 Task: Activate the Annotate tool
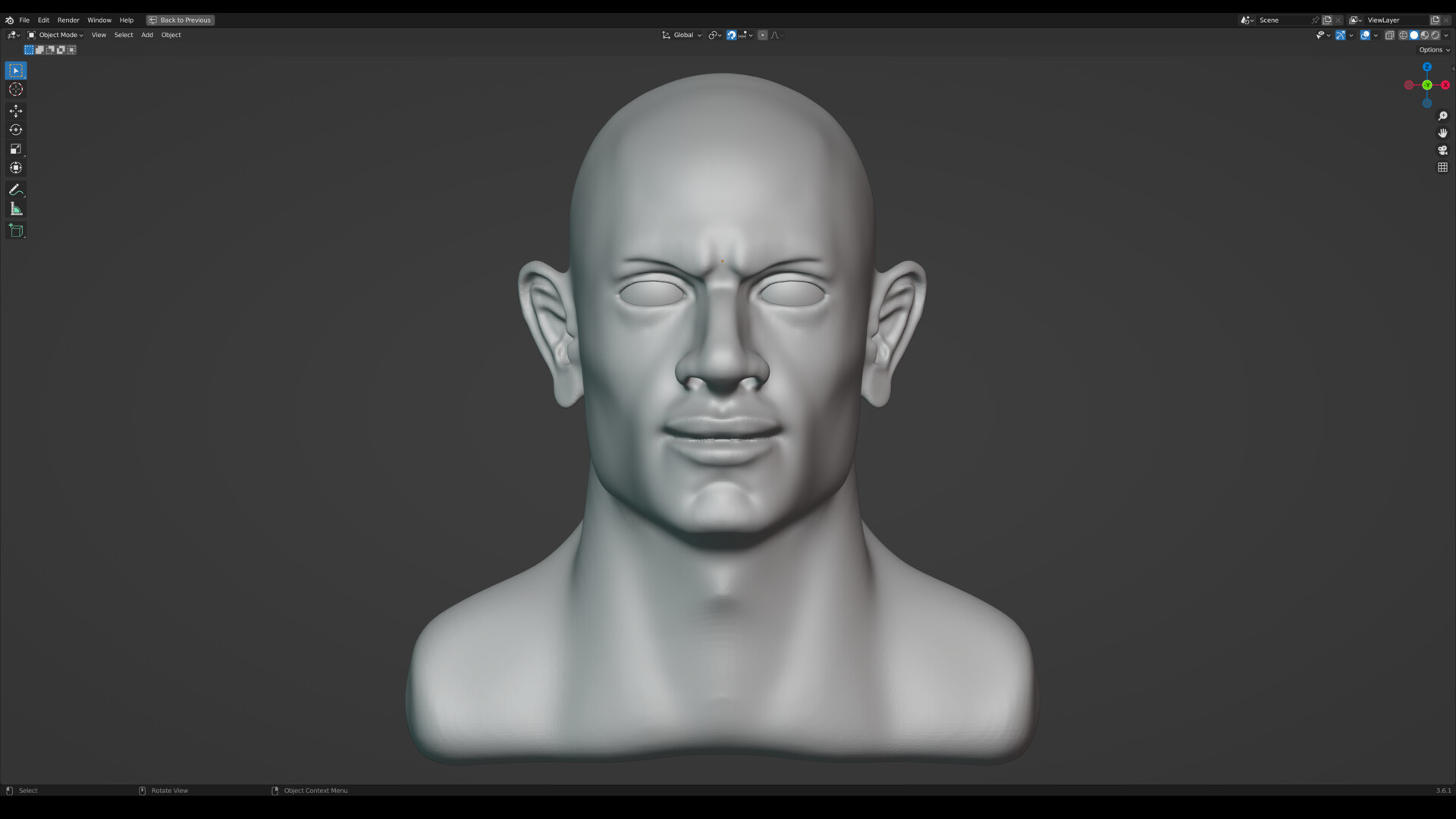pyautogui.click(x=15, y=190)
